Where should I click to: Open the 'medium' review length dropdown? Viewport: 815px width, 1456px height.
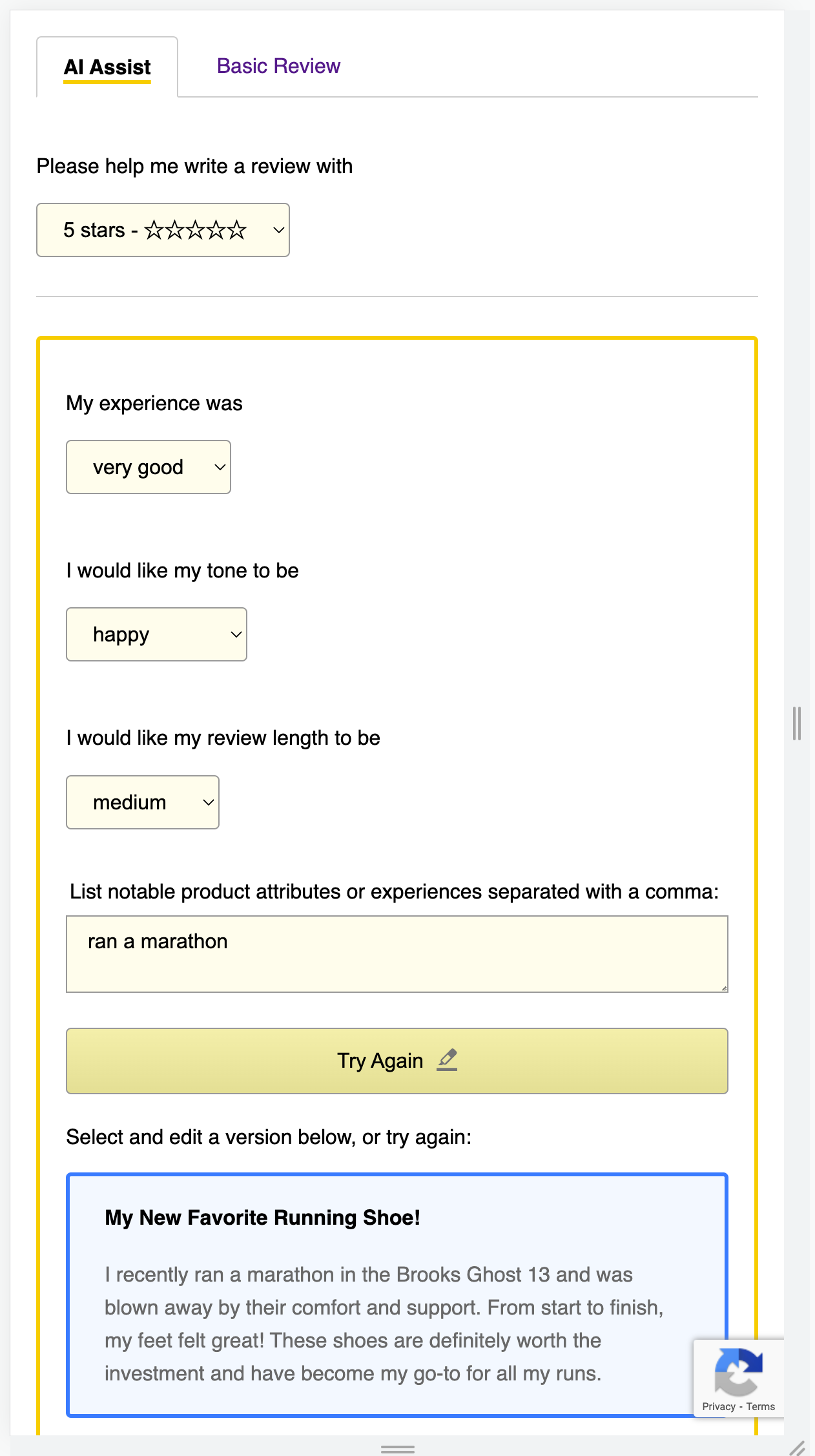(x=143, y=802)
